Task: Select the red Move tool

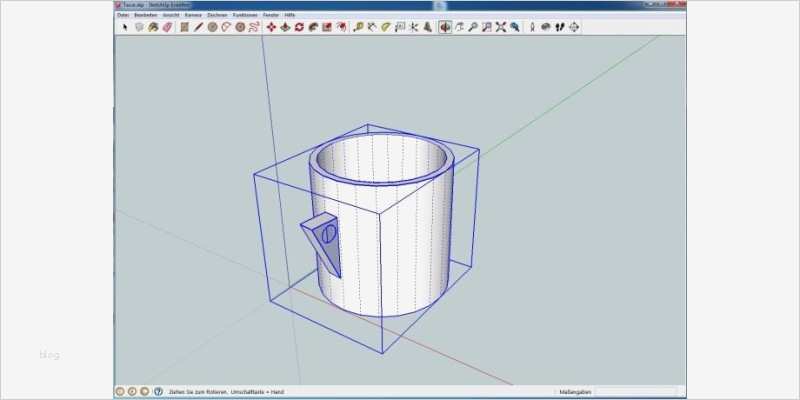Action: 271,27
